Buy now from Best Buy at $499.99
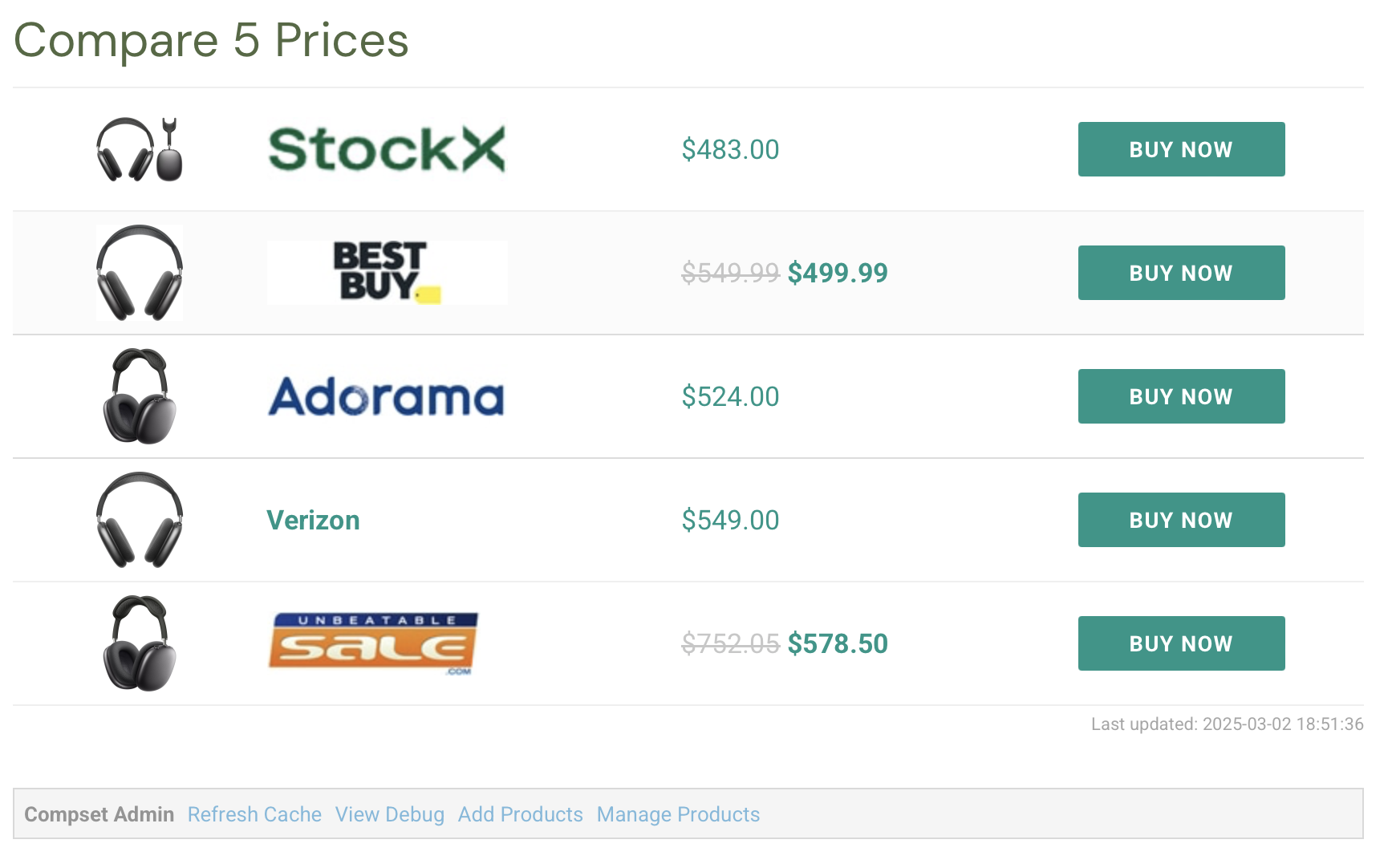 (x=1181, y=273)
